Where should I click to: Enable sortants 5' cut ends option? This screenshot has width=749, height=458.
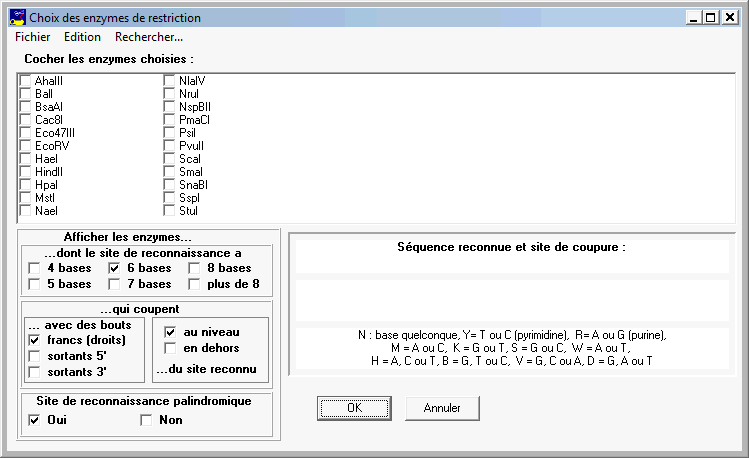pos(34,356)
